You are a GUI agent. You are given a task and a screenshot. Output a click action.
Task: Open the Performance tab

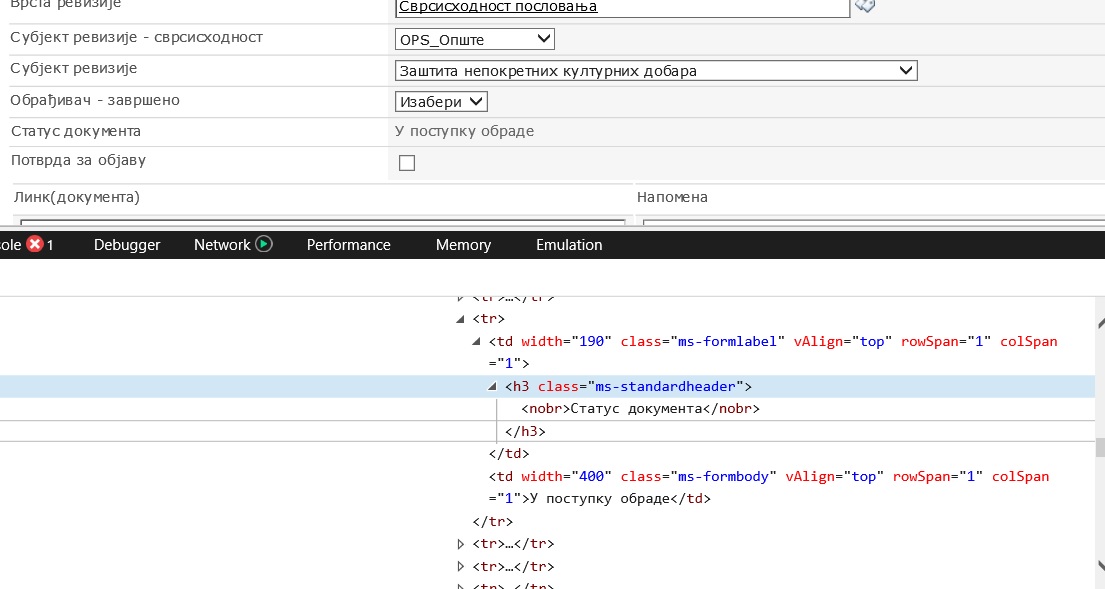tap(348, 244)
